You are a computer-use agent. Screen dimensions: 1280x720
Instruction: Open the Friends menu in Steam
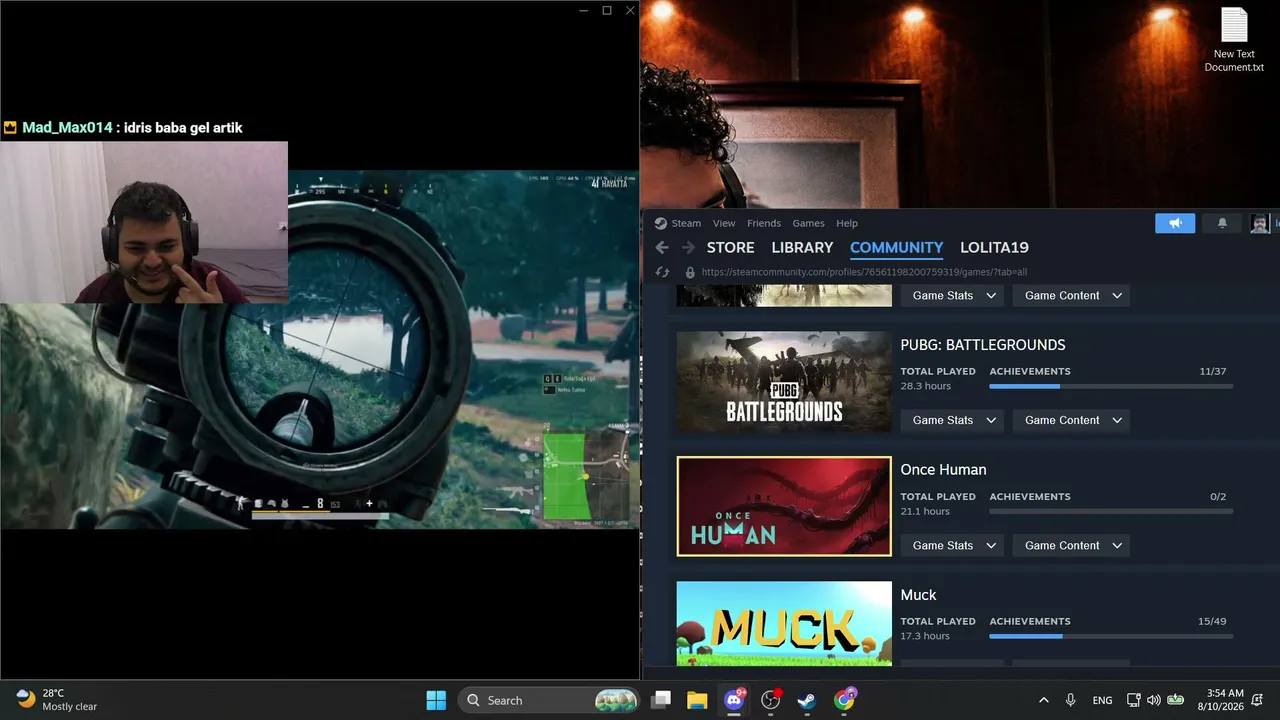coord(764,223)
